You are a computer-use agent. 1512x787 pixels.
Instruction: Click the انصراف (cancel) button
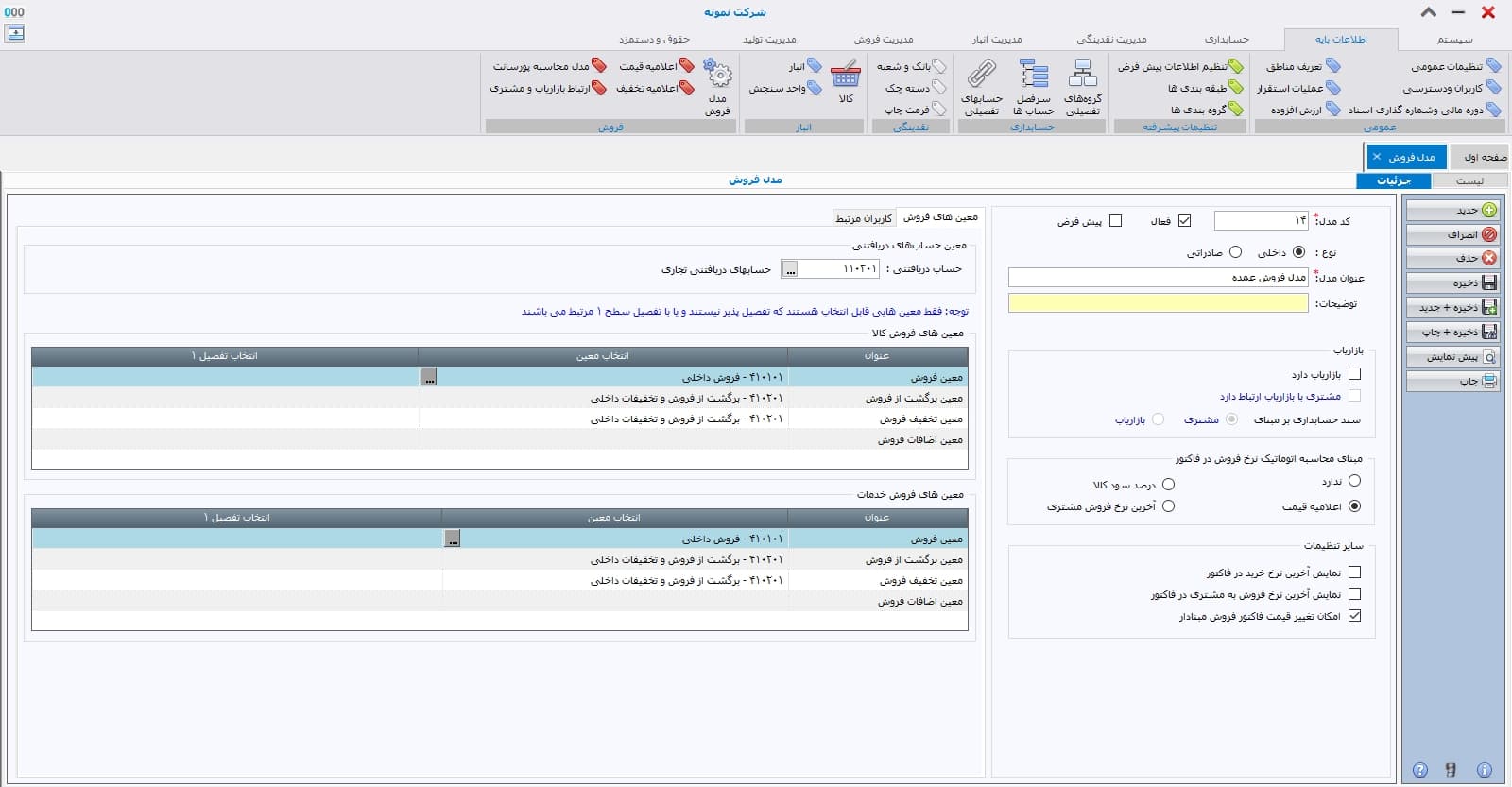pos(1452,234)
